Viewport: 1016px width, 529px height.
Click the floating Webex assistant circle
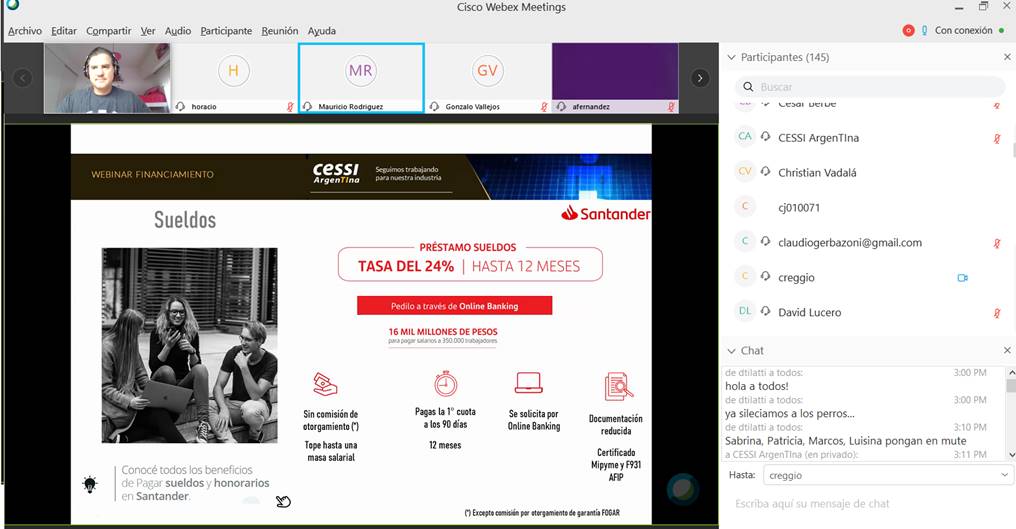683,488
